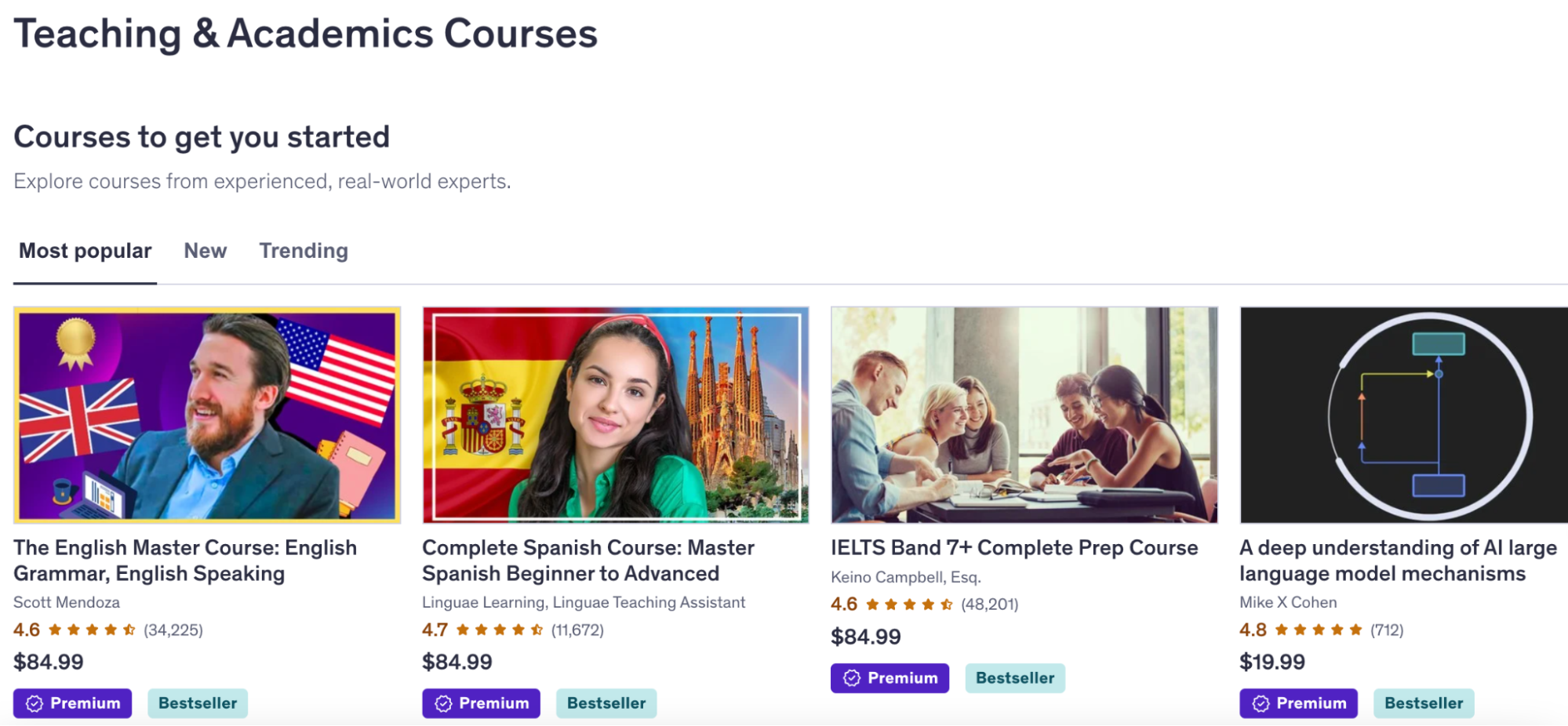
Task: Click the Premium seal icon on Spanish course
Action: pyautogui.click(x=444, y=703)
